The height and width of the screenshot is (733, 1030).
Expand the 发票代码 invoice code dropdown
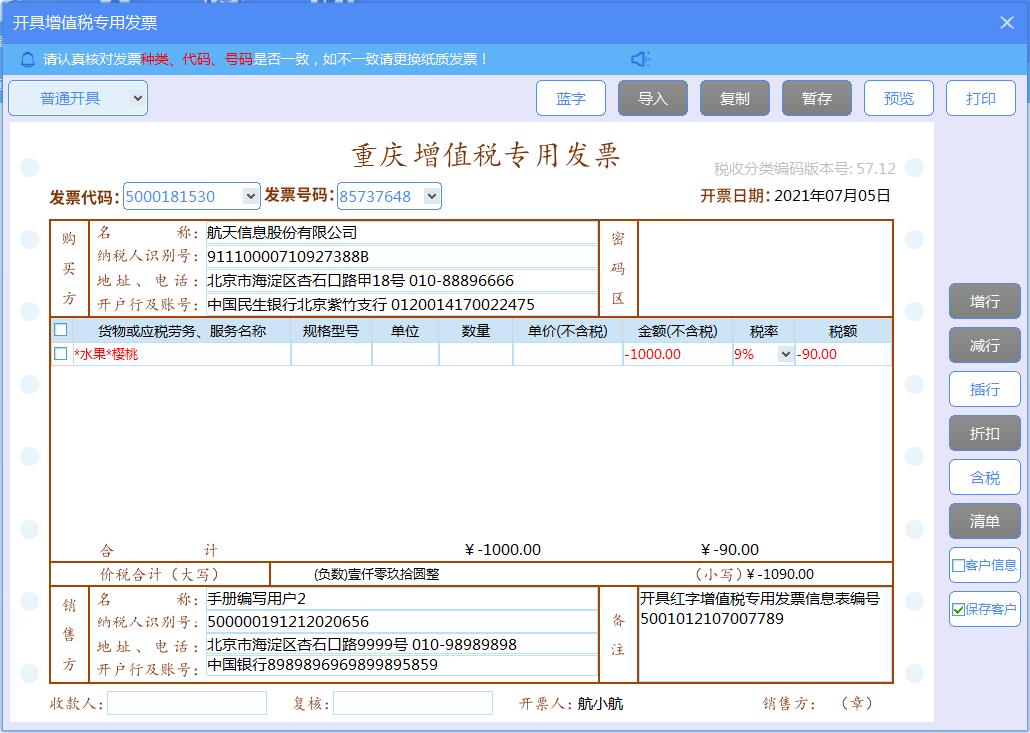[x=252, y=196]
